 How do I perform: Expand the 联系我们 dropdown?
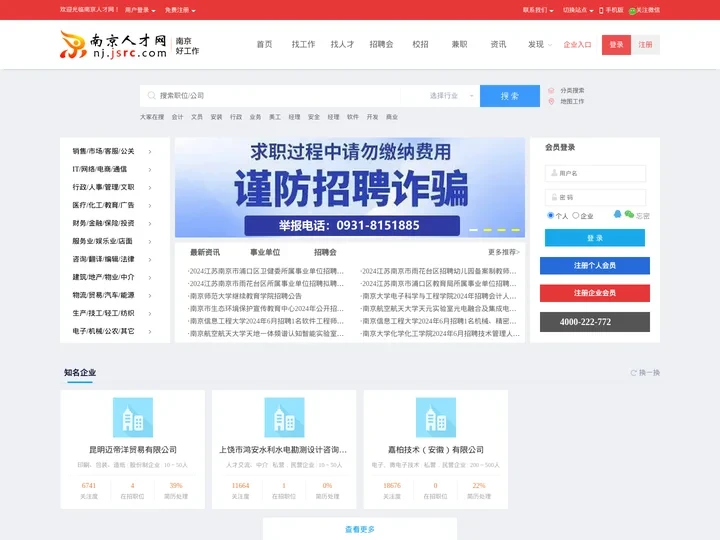tap(538, 10)
